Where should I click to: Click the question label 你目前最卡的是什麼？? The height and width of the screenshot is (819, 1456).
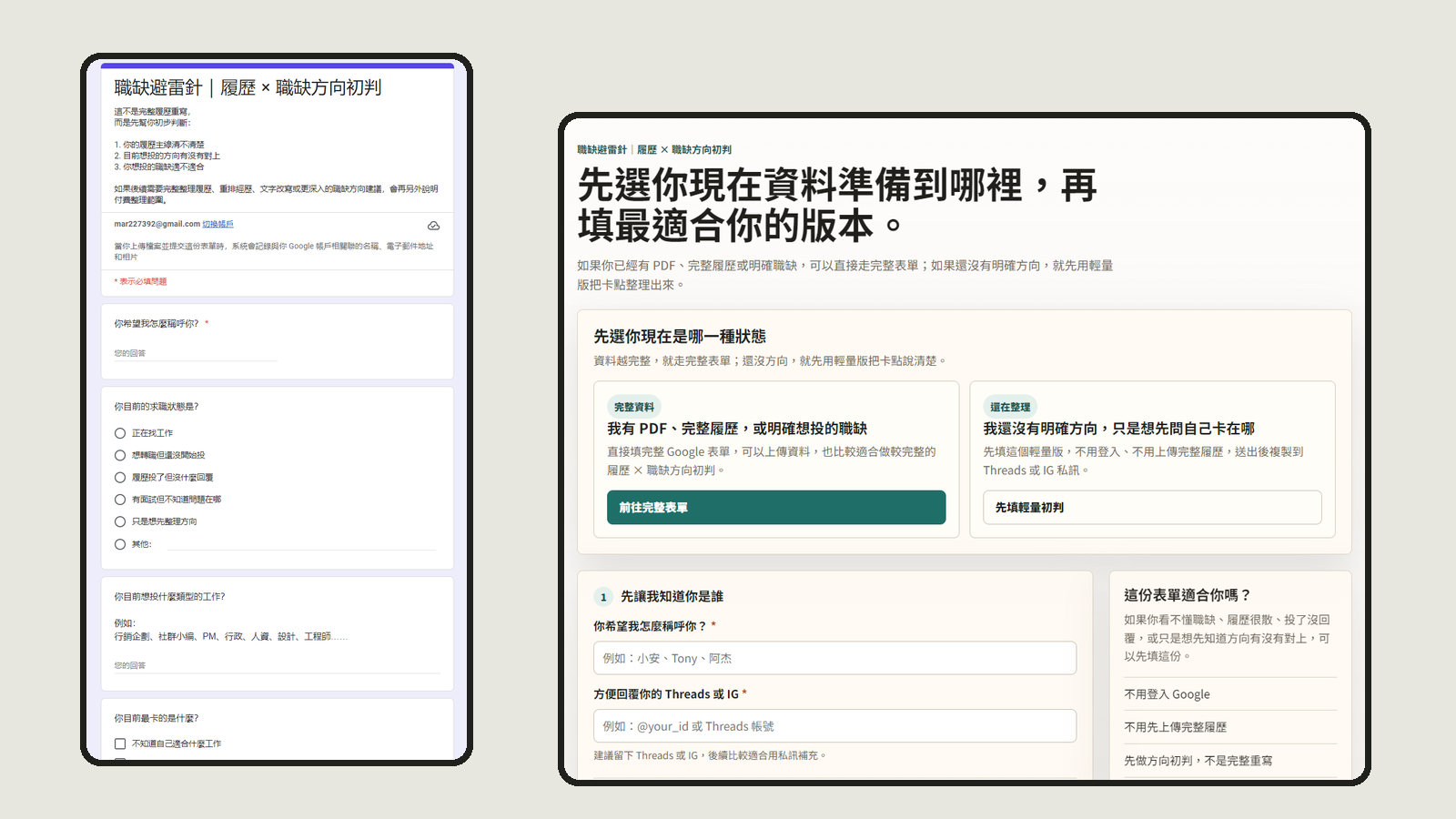[156, 718]
